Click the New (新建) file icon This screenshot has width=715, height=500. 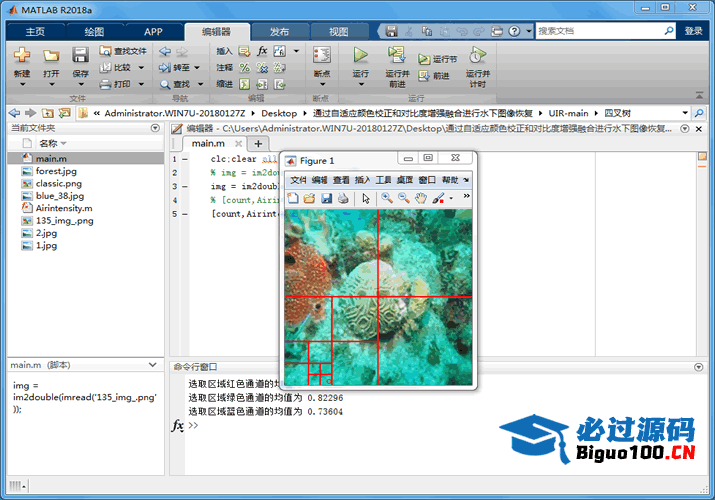pyautogui.click(x=22, y=55)
